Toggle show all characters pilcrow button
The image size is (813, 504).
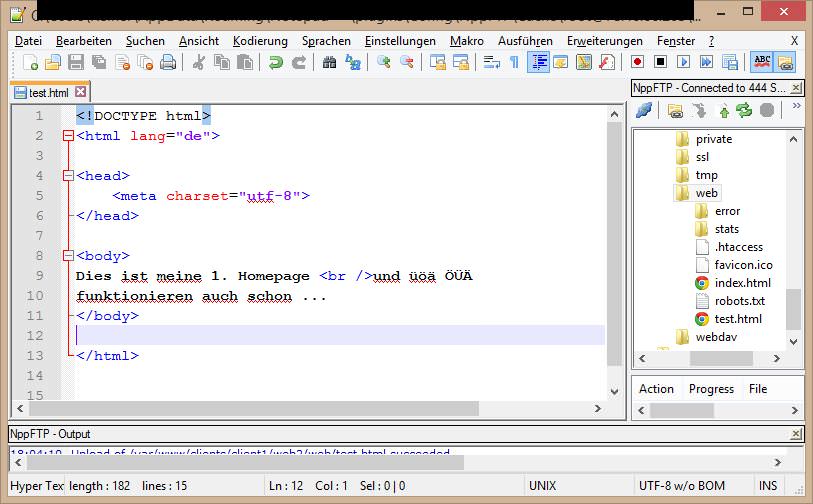(x=515, y=62)
